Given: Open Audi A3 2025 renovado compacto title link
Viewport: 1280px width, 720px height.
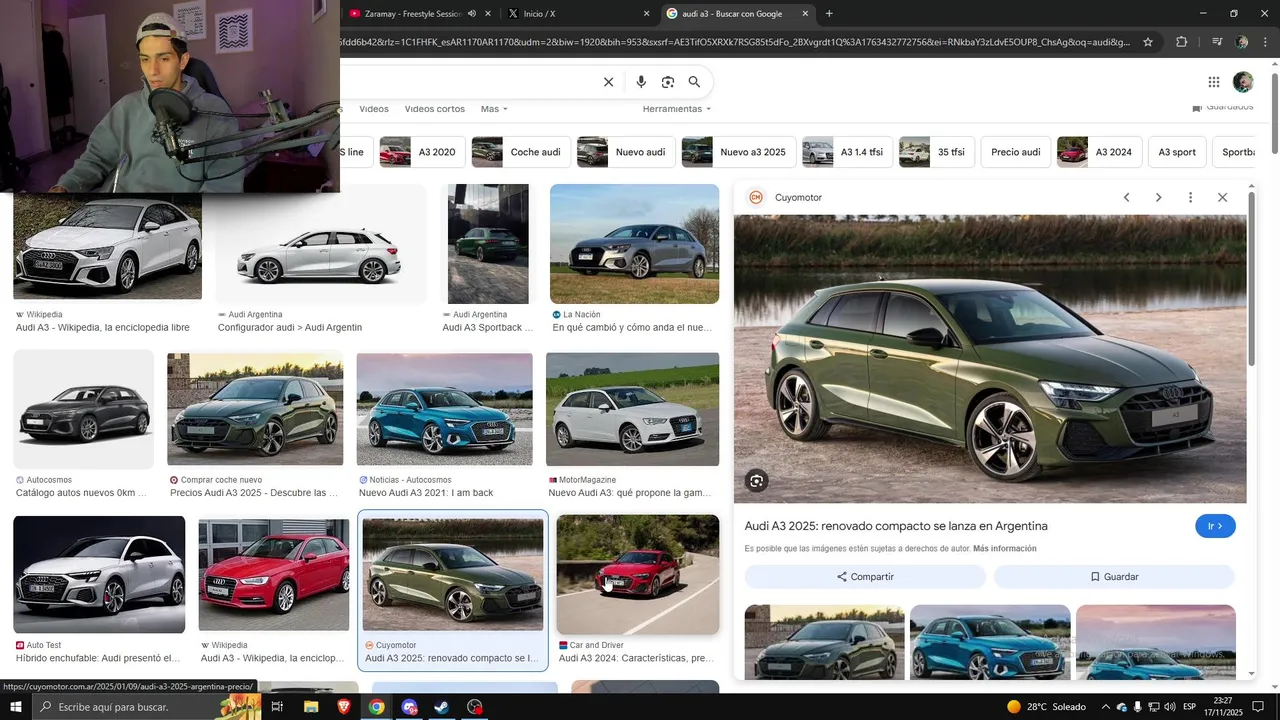Looking at the screenshot, I should [x=896, y=526].
